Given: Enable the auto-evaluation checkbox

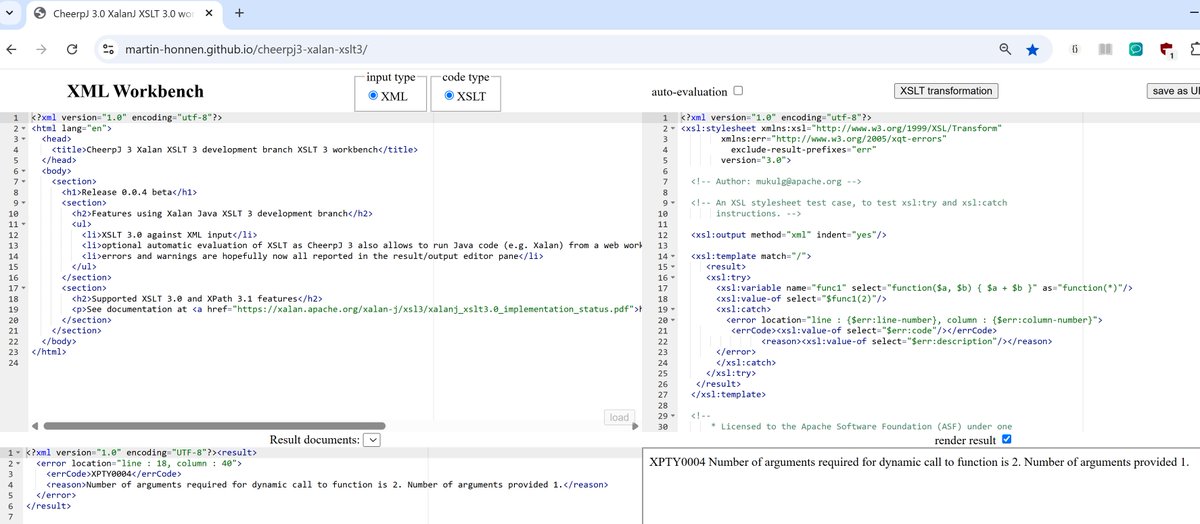Looking at the screenshot, I should pyautogui.click(x=738, y=91).
